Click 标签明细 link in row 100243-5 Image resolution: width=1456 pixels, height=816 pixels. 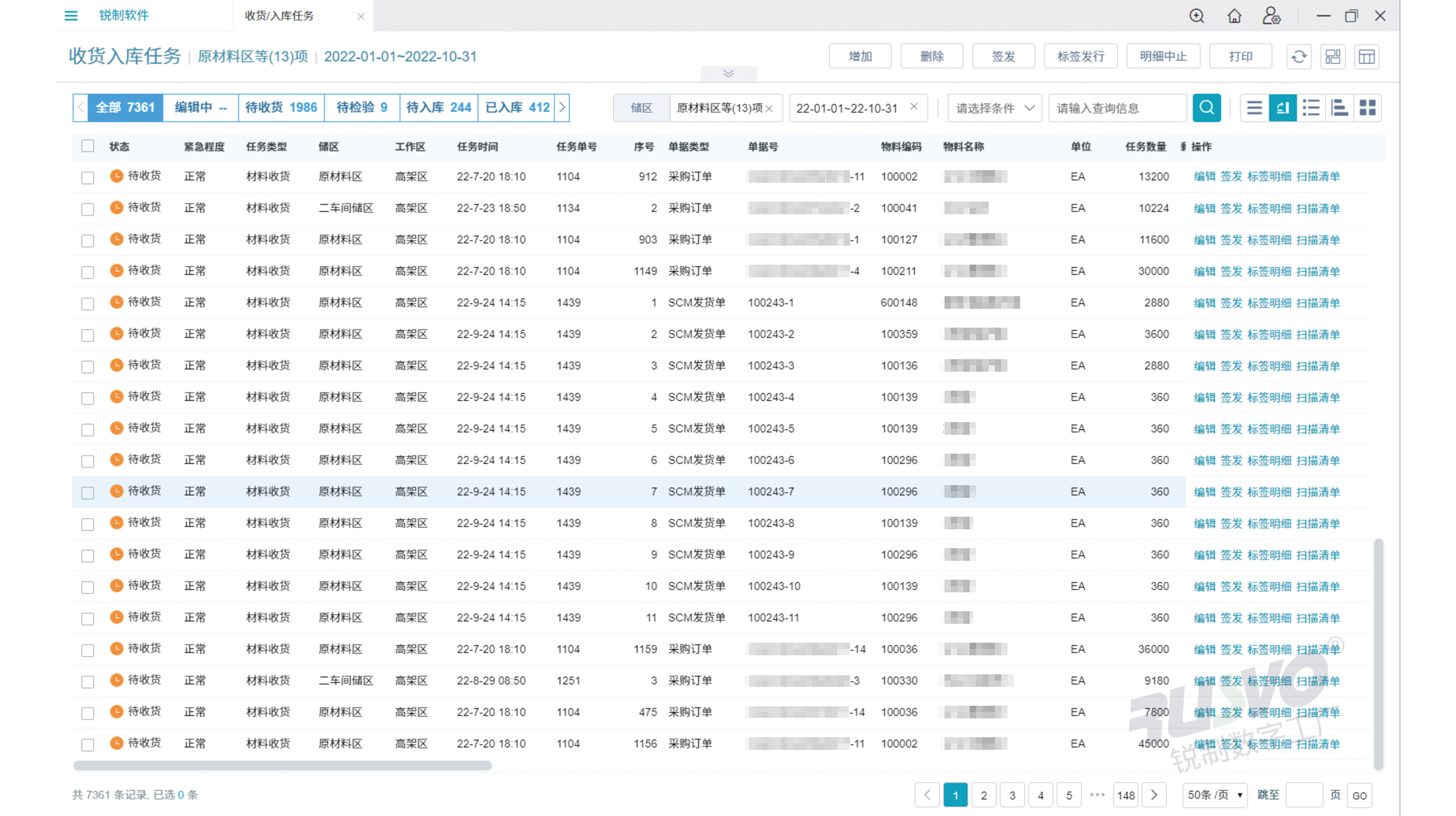1269,429
